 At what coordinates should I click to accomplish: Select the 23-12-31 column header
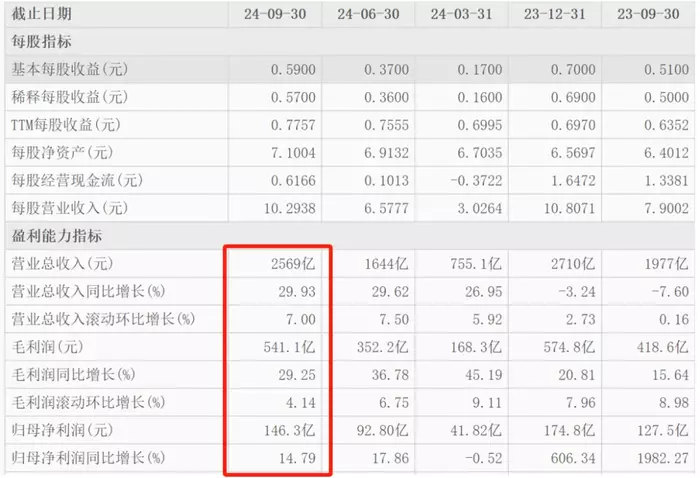[x=556, y=14]
